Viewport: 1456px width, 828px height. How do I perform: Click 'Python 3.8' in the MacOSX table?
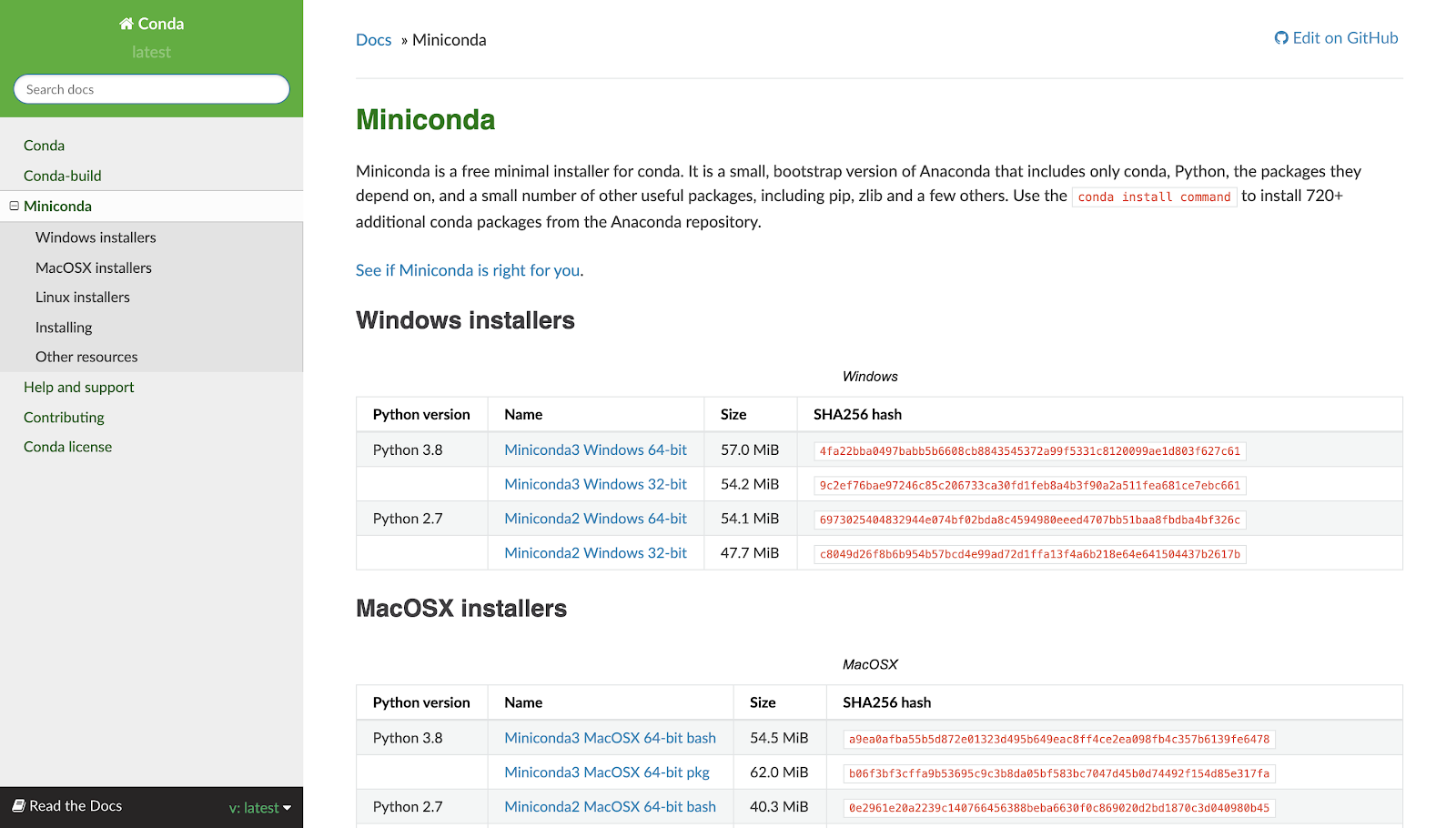408,738
